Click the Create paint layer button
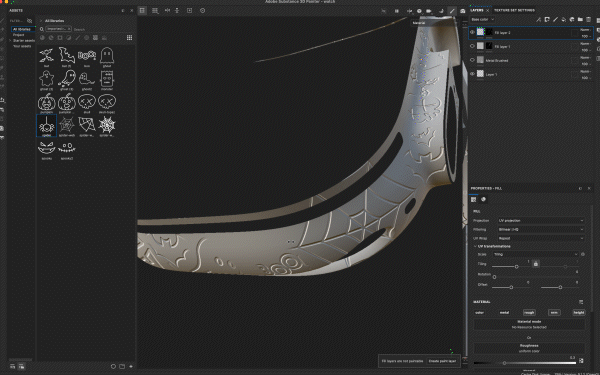 (x=442, y=361)
